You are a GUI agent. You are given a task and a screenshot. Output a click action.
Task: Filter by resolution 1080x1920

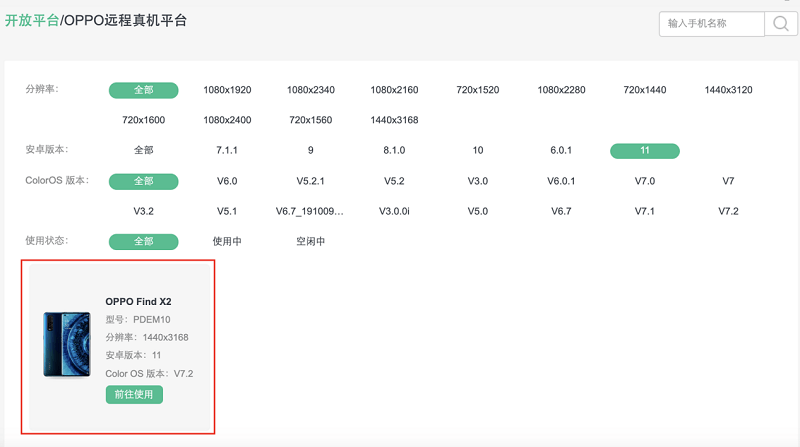click(227, 90)
